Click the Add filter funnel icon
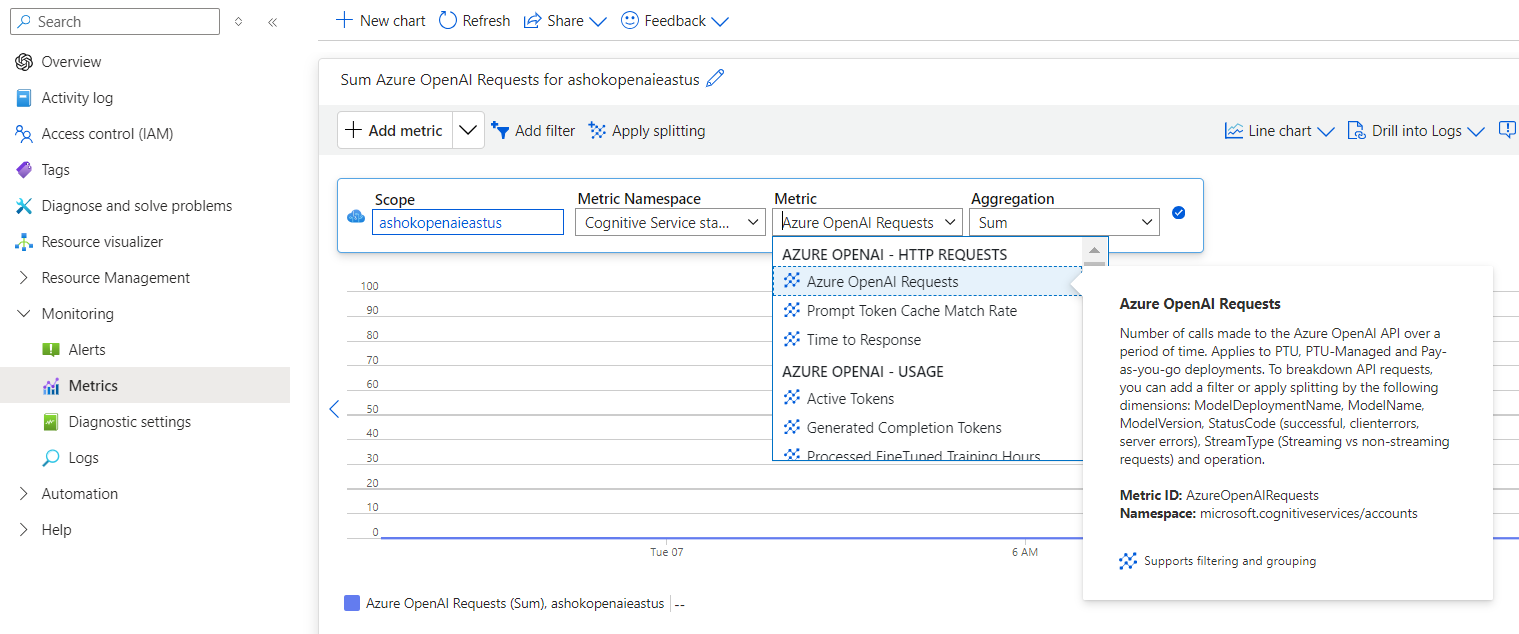1519x634 pixels. coord(500,130)
